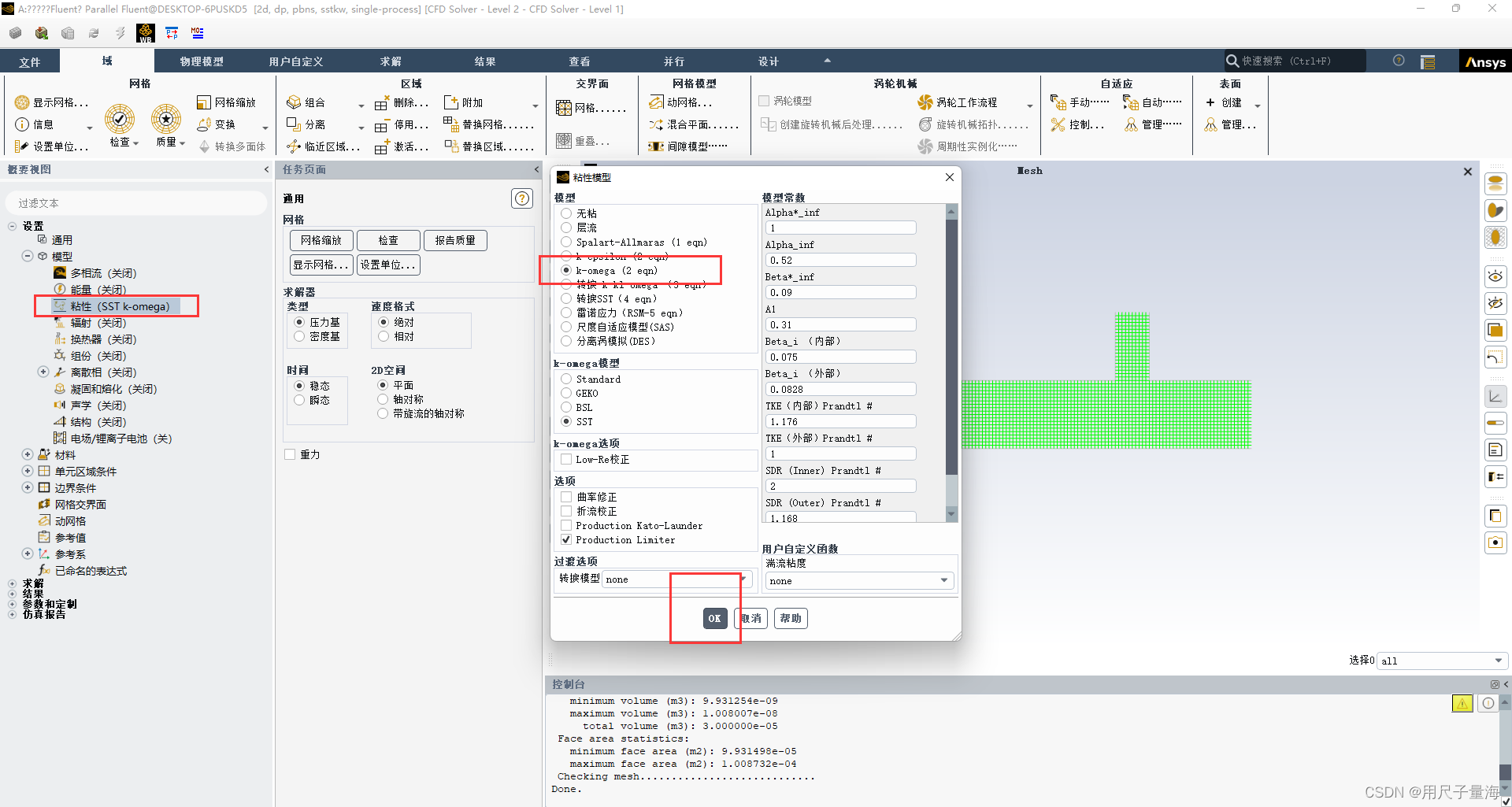Select Spalart-Allmaras (1 eqn) model

click(x=566, y=242)
